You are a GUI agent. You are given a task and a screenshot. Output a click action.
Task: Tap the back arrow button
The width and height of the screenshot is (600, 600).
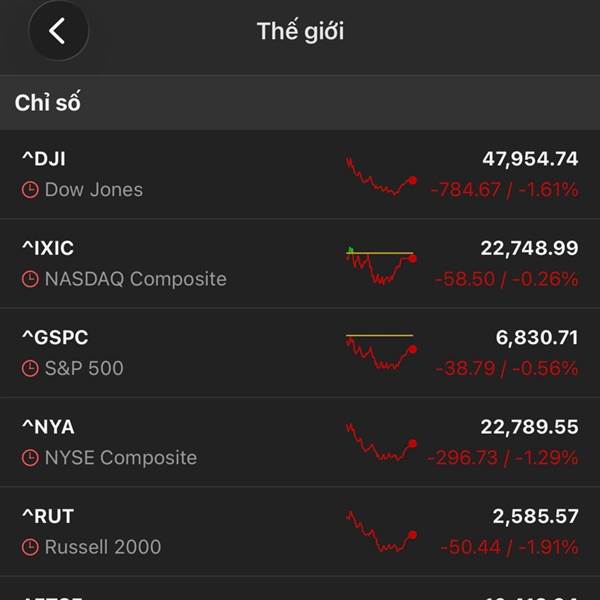point(58,31)
